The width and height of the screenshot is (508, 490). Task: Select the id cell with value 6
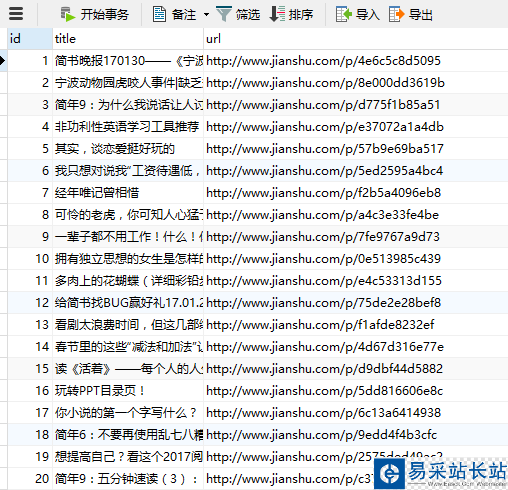tap(30, 171)
